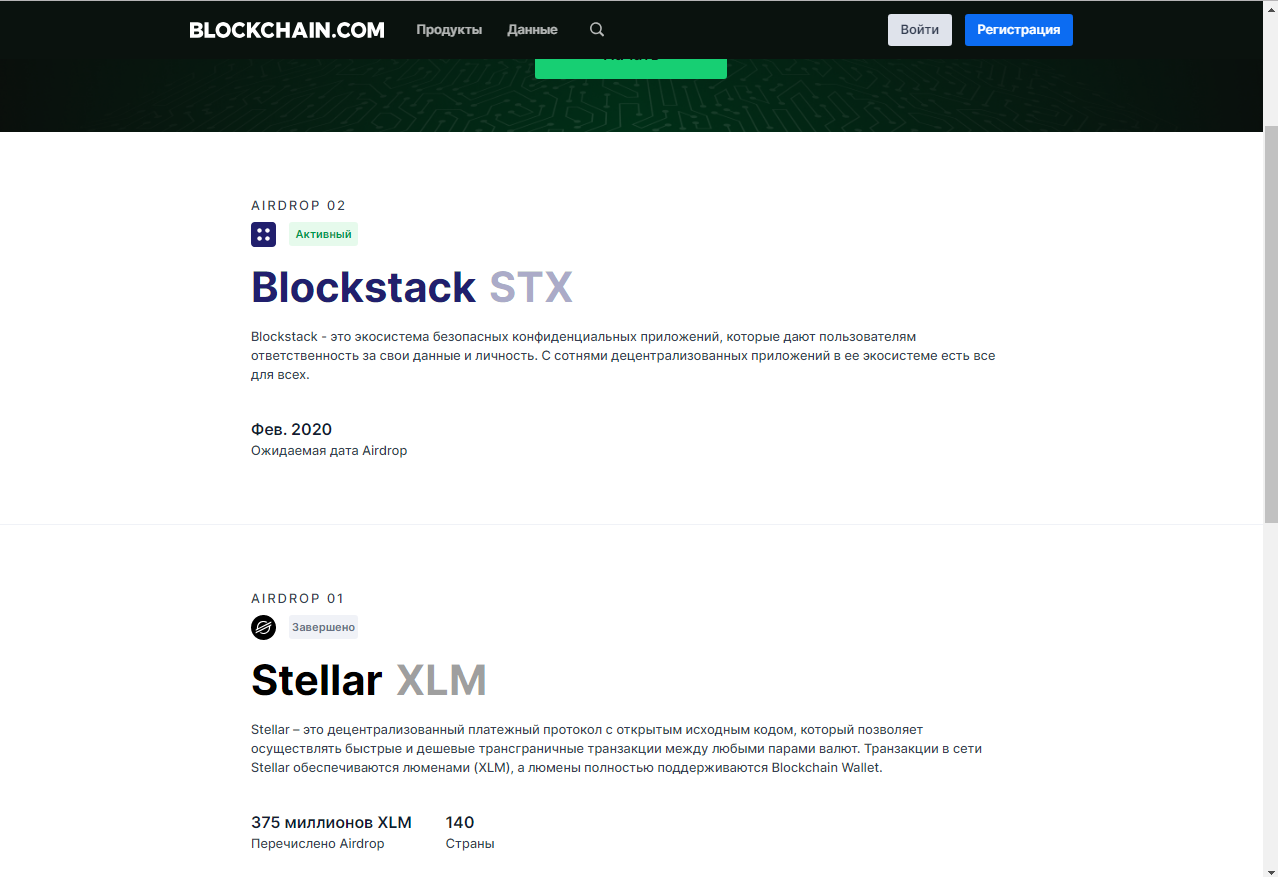The image size is (1278, 877).
Task: Go to the BLOCKCHAIN.COM home logo
Action: point(287,30)
